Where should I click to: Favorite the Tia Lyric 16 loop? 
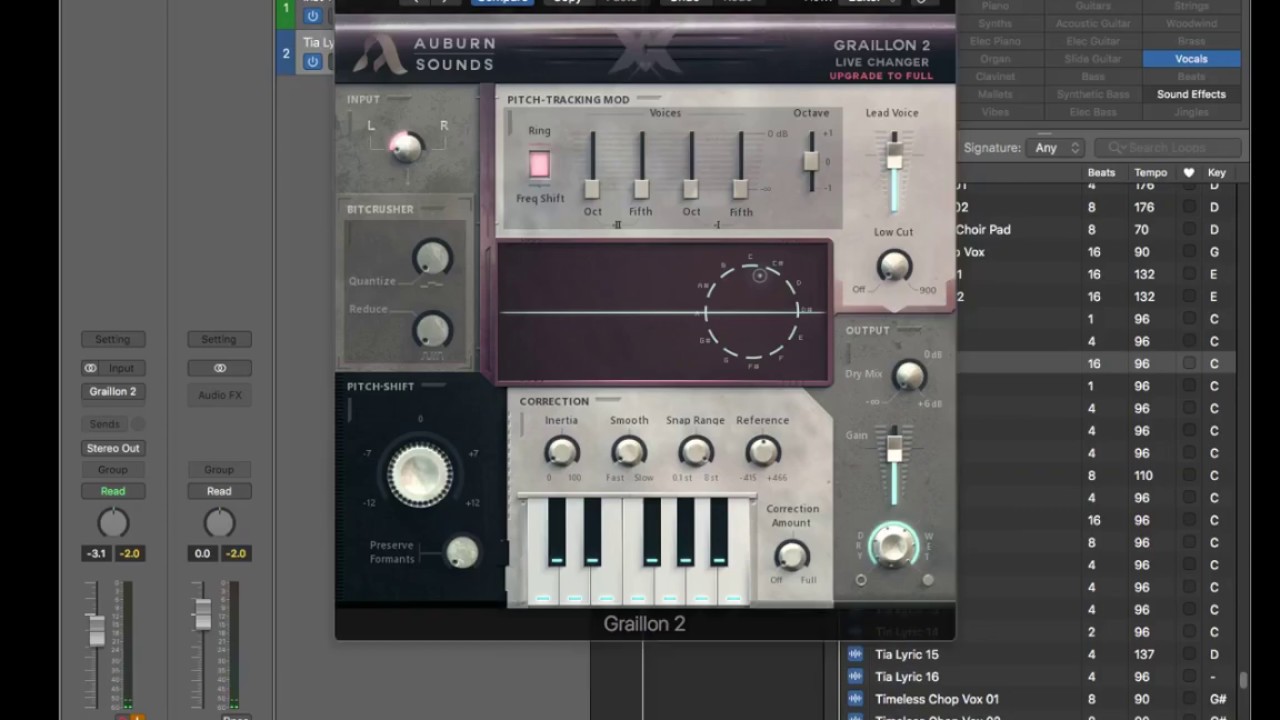tap(1188, 677)
